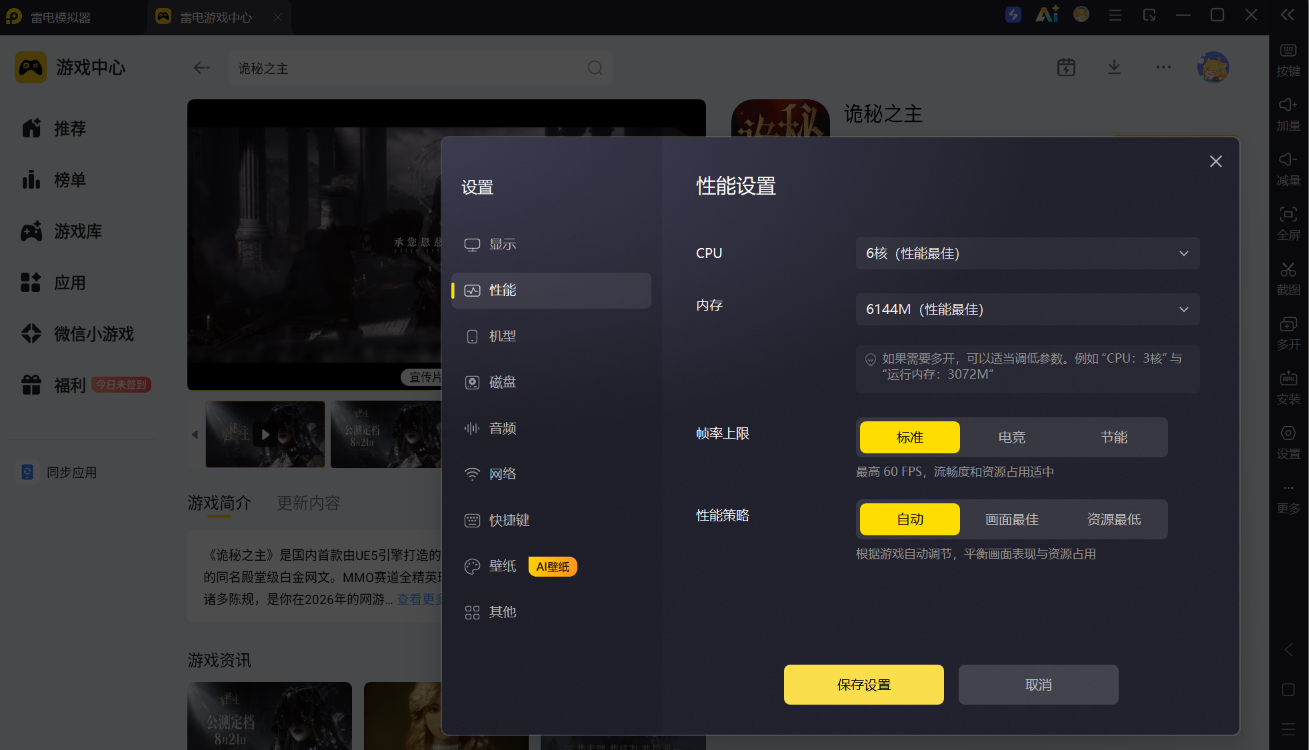Image resolution: width=1309 pixels, height=750 pixels.
Task: Switch to the 更新内容 tab
Action: (x=309, y=503)
